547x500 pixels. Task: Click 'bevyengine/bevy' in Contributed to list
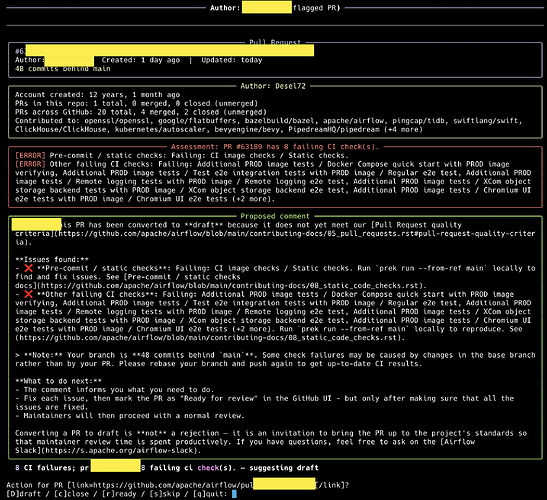(x=247, y=130)
